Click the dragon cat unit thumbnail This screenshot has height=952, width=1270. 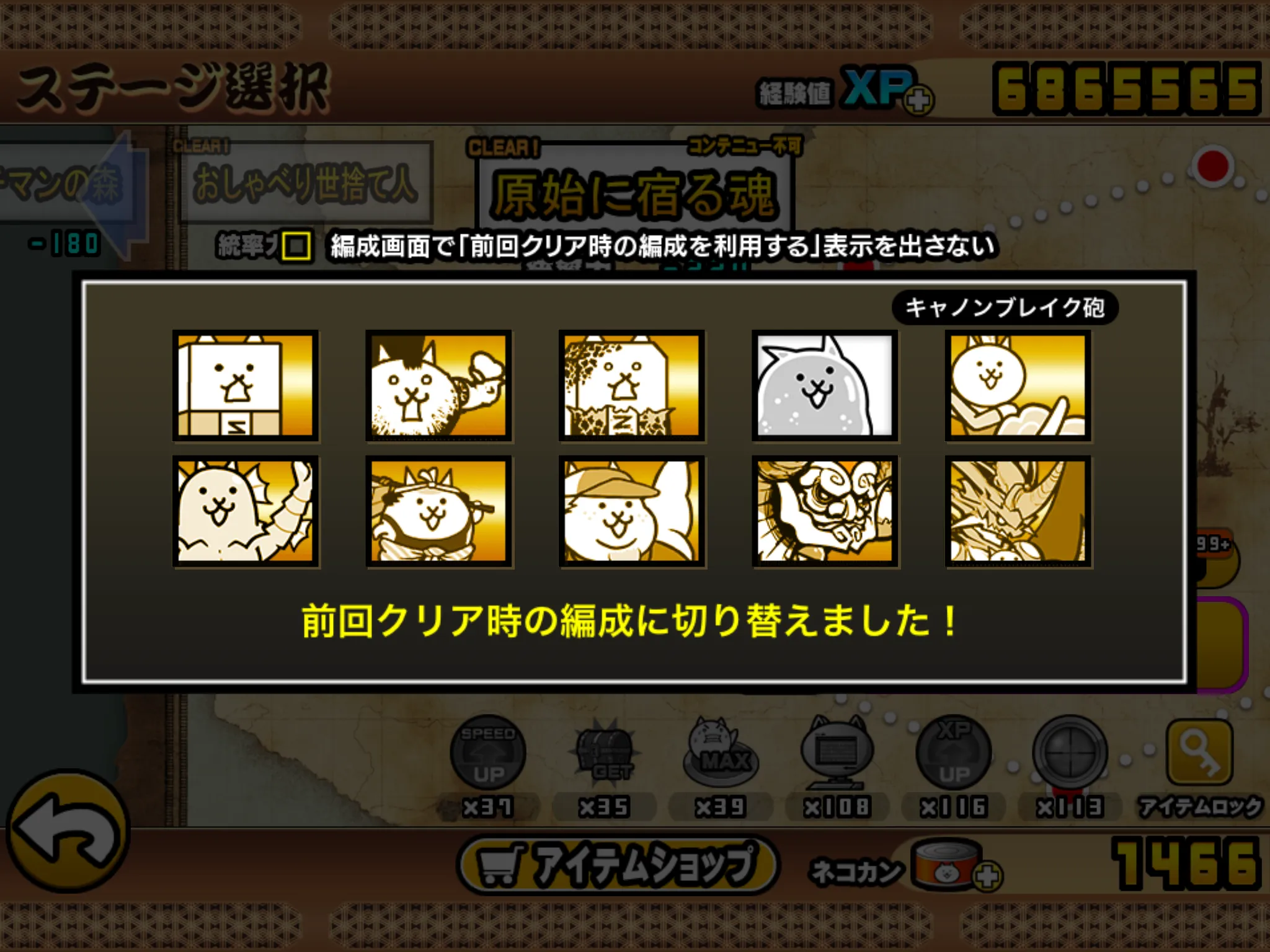coord(246,511)
